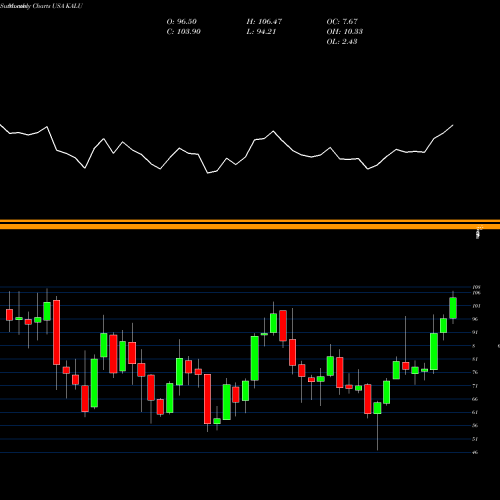The height and width of the screenshot is (500, 500).
Task: Click the 51 price axis label
Action: pos(476,439)
